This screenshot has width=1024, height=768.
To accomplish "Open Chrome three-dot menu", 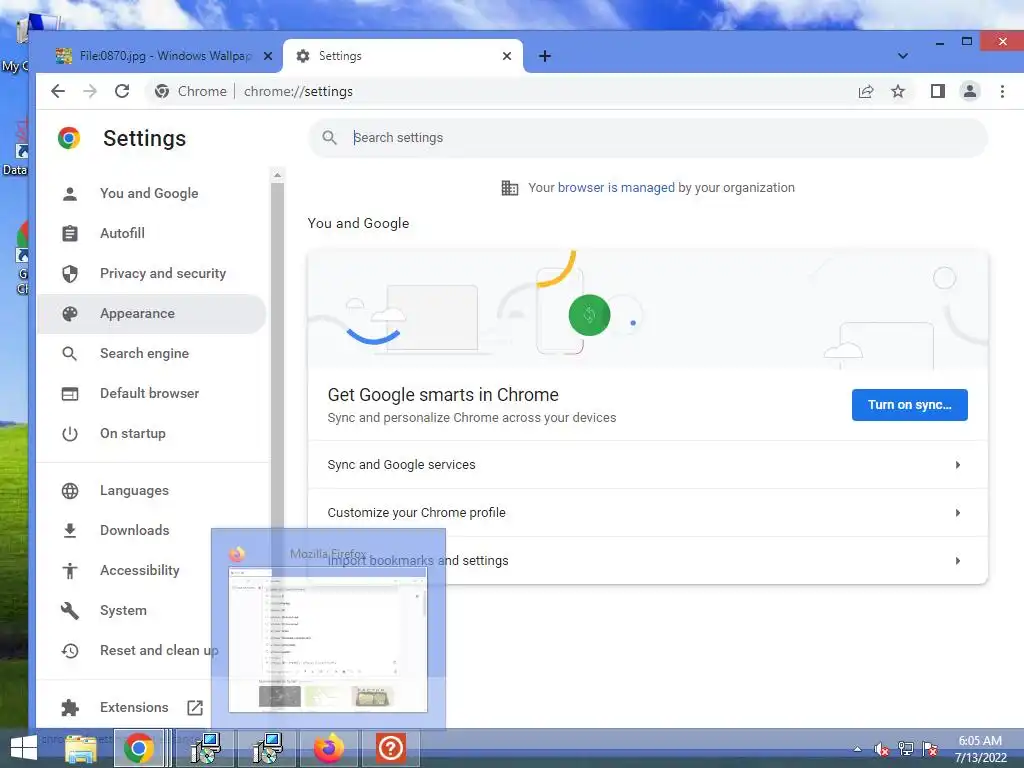I will [1002, 91].
